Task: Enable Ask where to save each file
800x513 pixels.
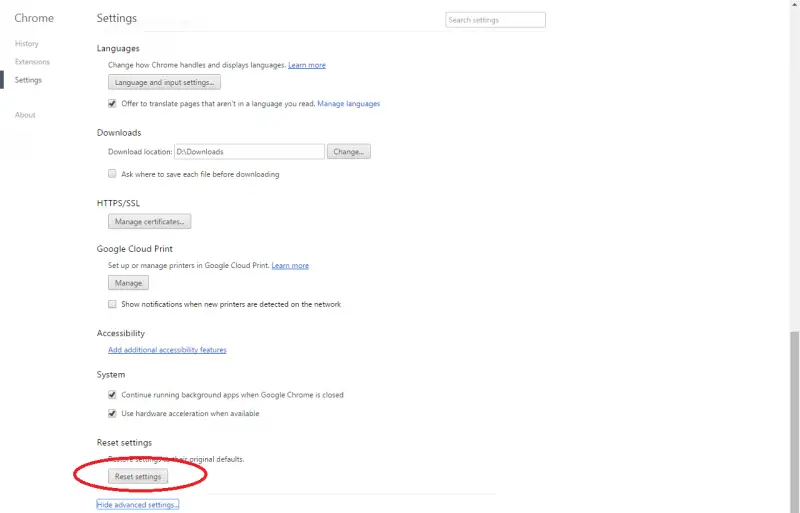Action: tap(112, 174)
